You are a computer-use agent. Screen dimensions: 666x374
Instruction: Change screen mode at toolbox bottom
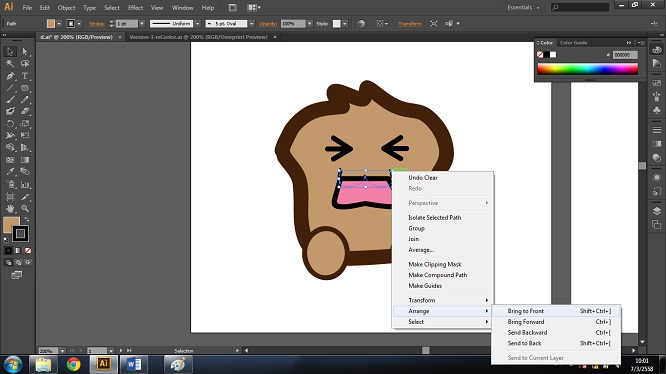coord(17,276)
